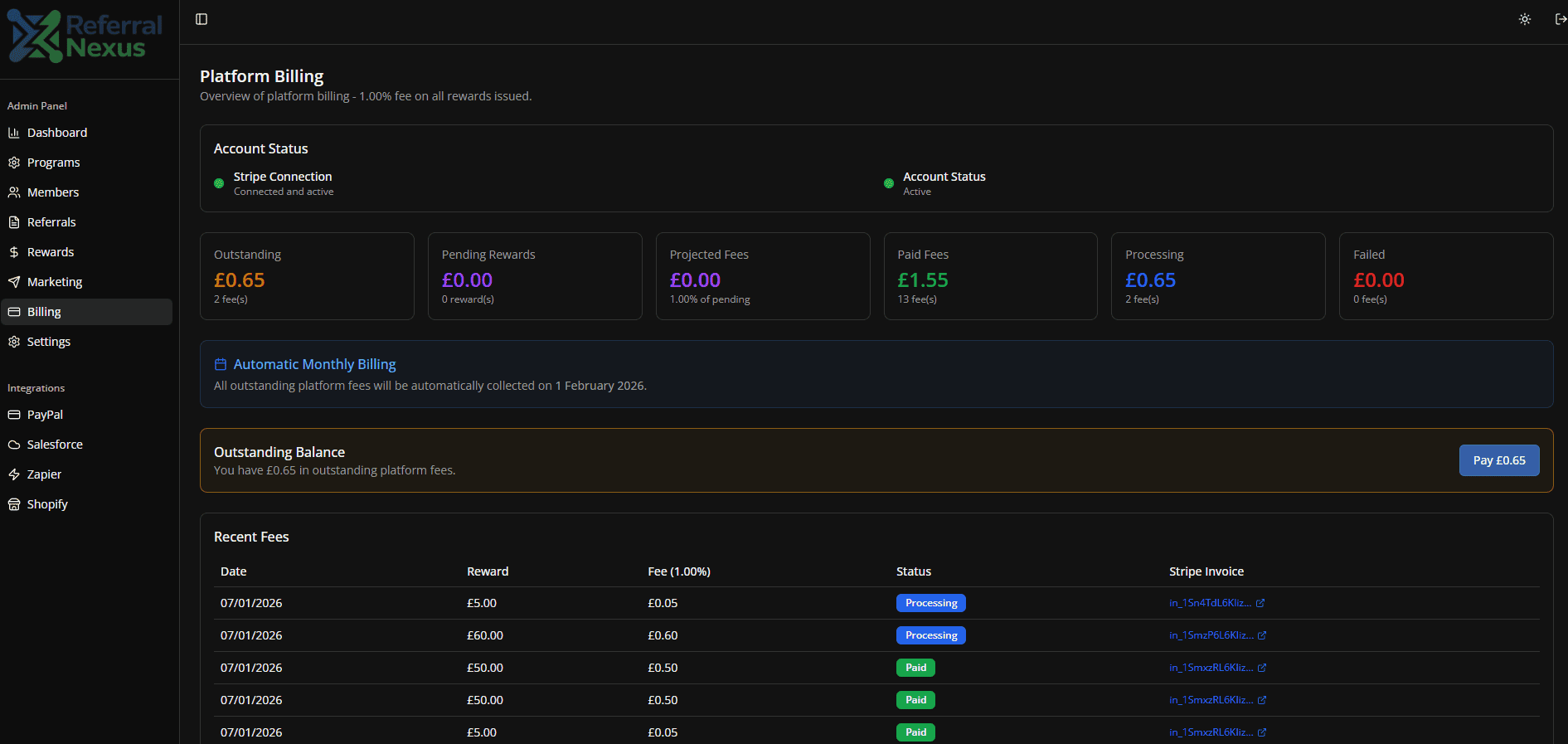Click the Projected Fees £0.00 amount
This screenshot has width=1568, height=744.
[x=695, y=280]
